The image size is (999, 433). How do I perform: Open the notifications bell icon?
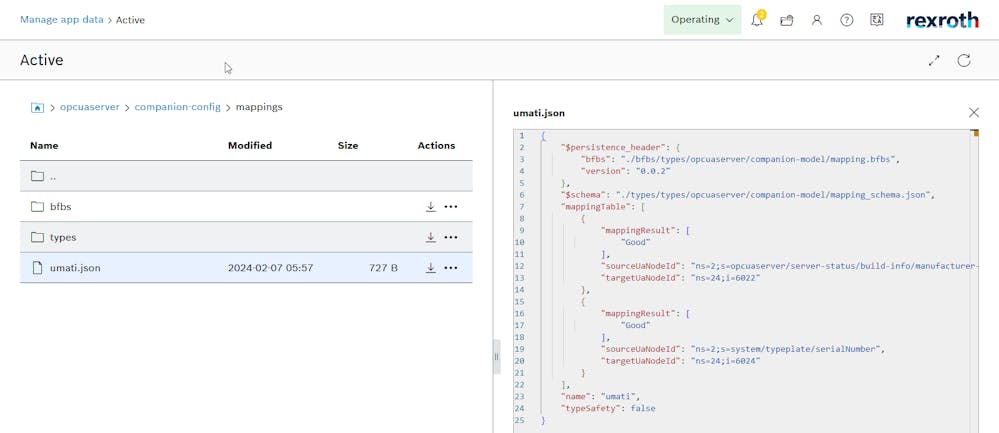coord(757,20)
